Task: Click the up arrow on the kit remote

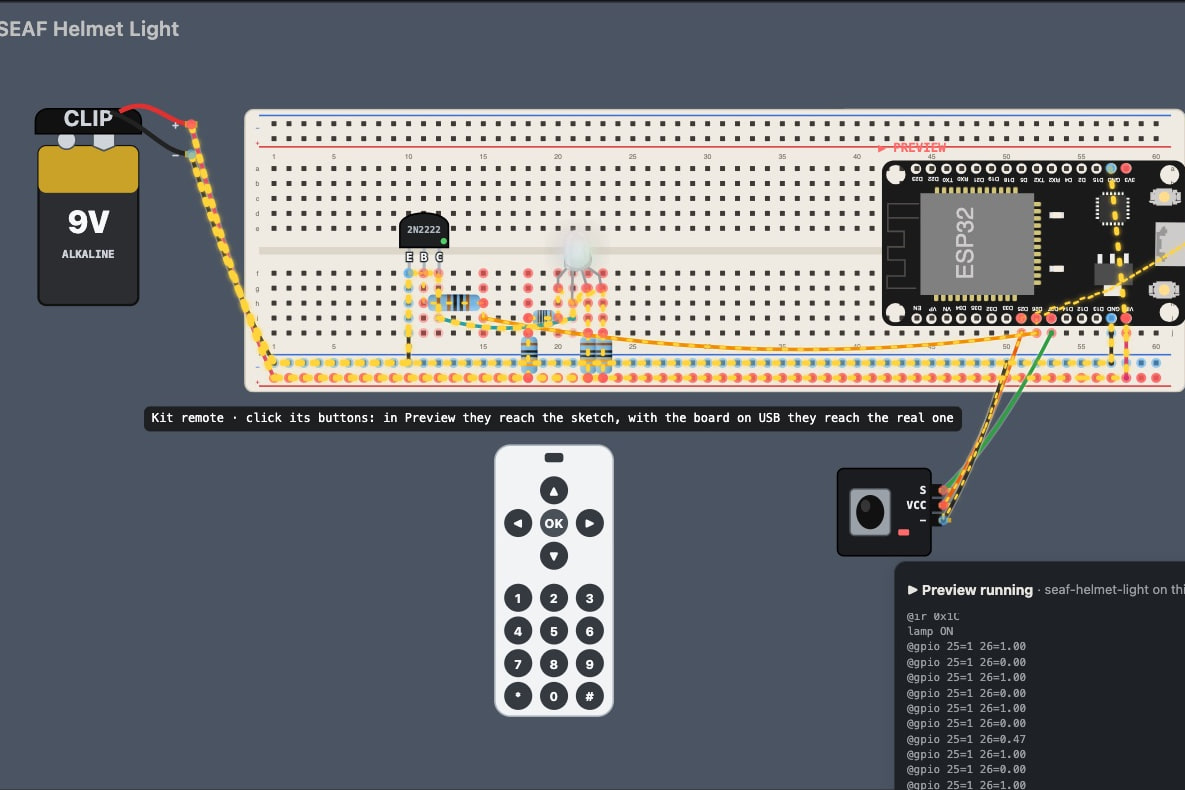Action: pyautogui.click(x=554, y=491)
